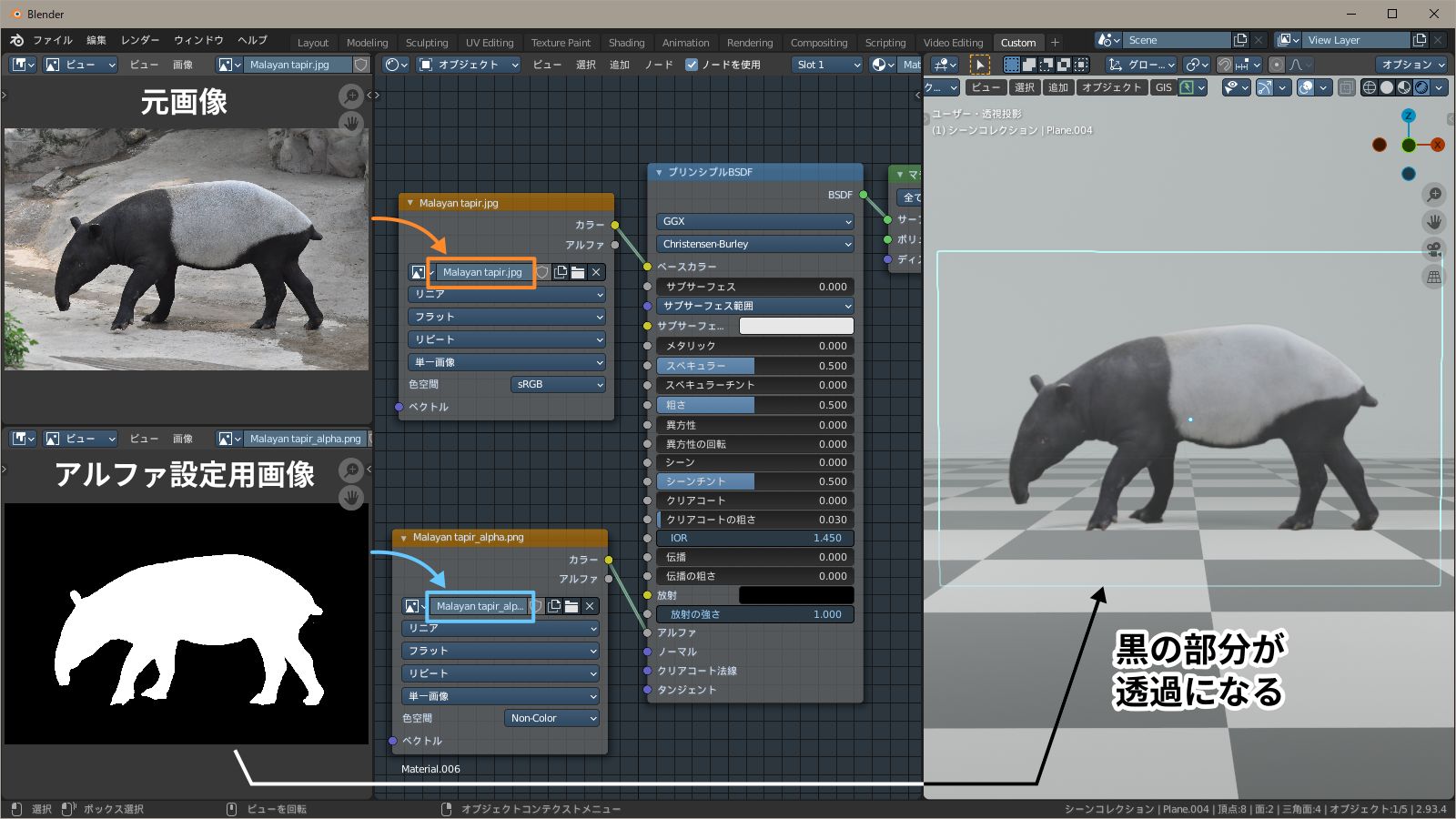Click the zoom icon in the 元画像 image editor
This screenshot has width=1456, height=819.
click(351, 96)
